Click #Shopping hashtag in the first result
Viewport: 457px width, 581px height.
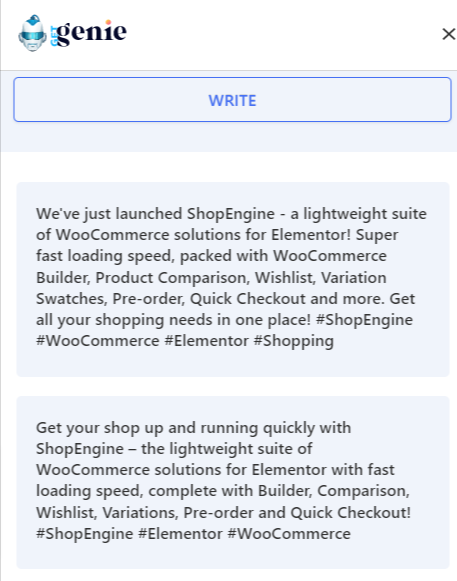click(x=294, y=341)
